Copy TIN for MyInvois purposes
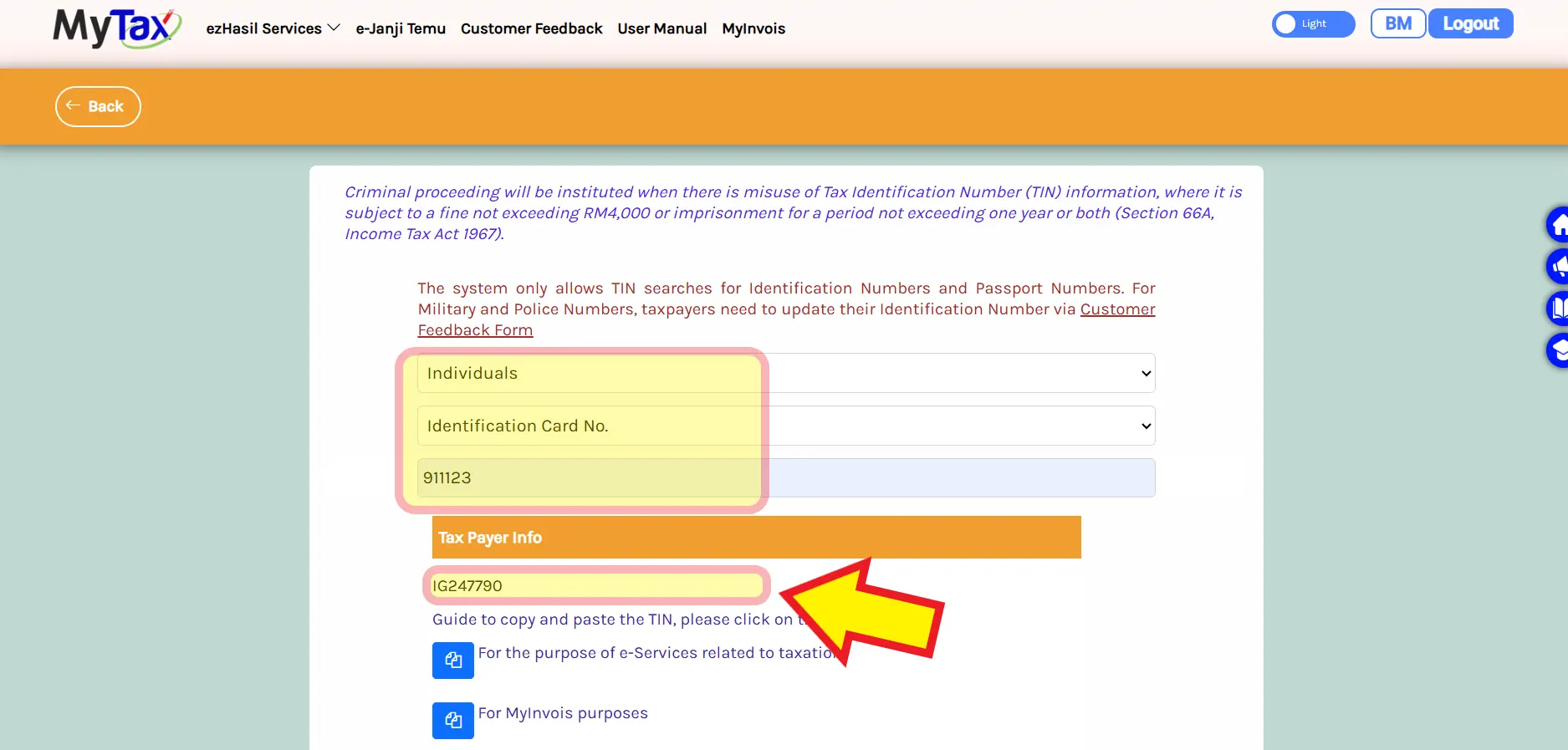Image resolution: width=1568 pixels, height=750 pixels. (453, 721)
